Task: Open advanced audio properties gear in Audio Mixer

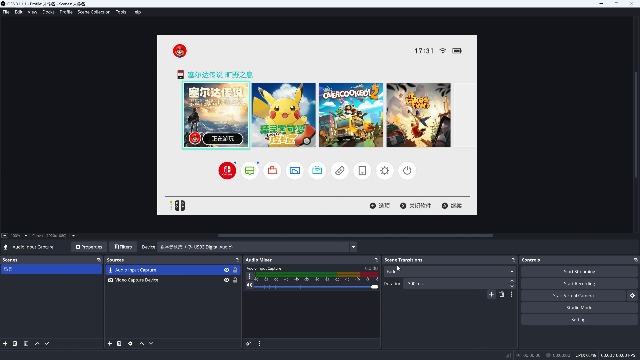Action: coord(249,344)
